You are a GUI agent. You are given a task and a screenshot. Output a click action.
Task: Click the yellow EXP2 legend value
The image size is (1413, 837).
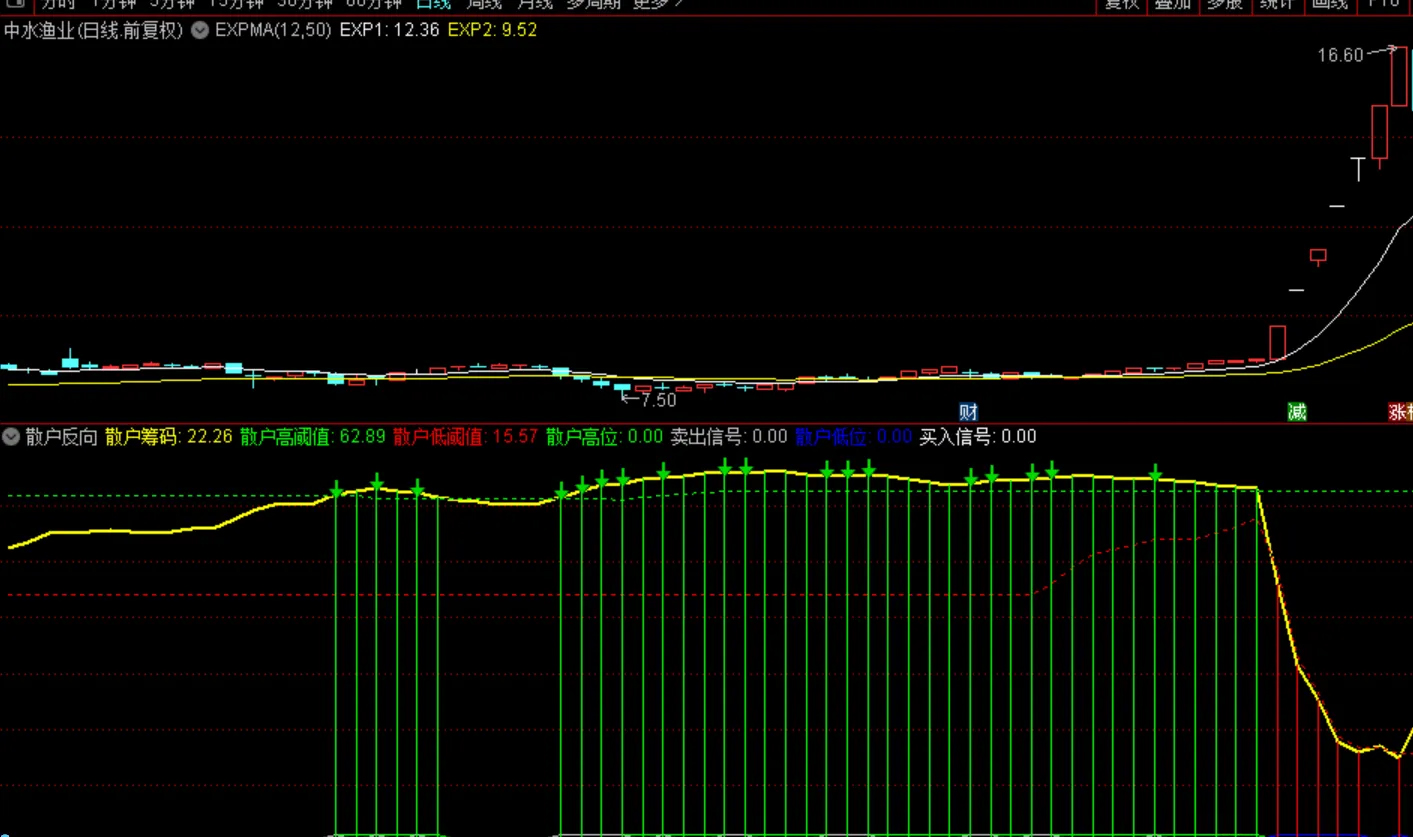pyautogui.click(x=492, y=30)
